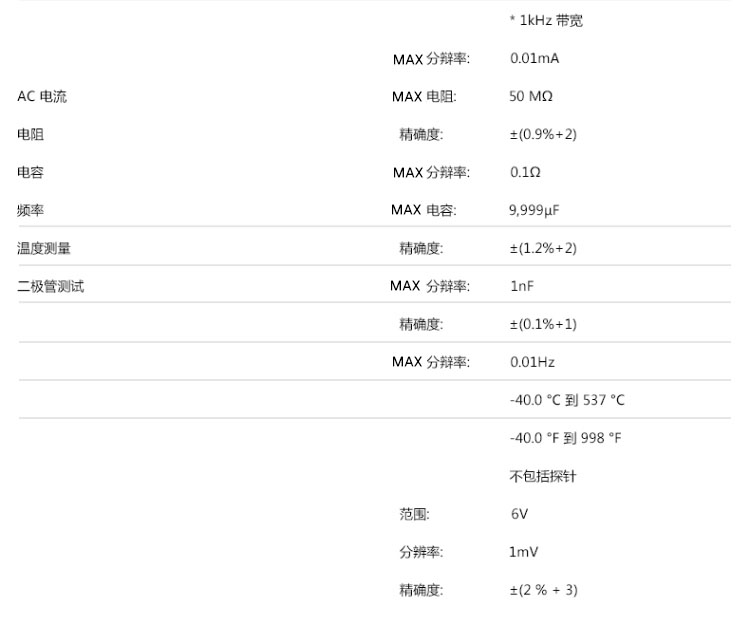Click the MAX 电阻 label
This screenshot has height=619, width=750.
[423, 97]
